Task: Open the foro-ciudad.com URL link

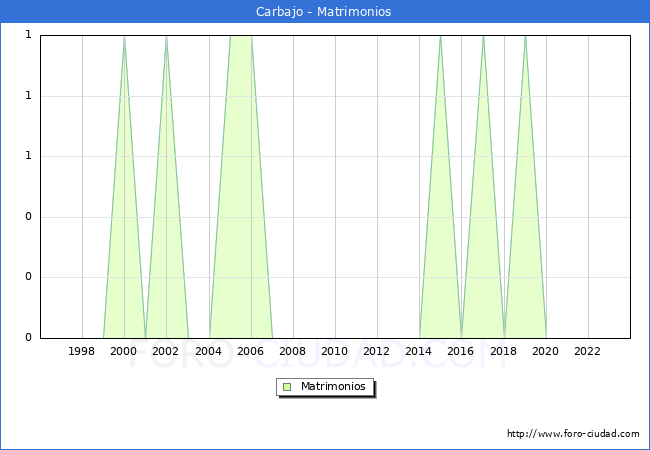Action: pos(573,434)
